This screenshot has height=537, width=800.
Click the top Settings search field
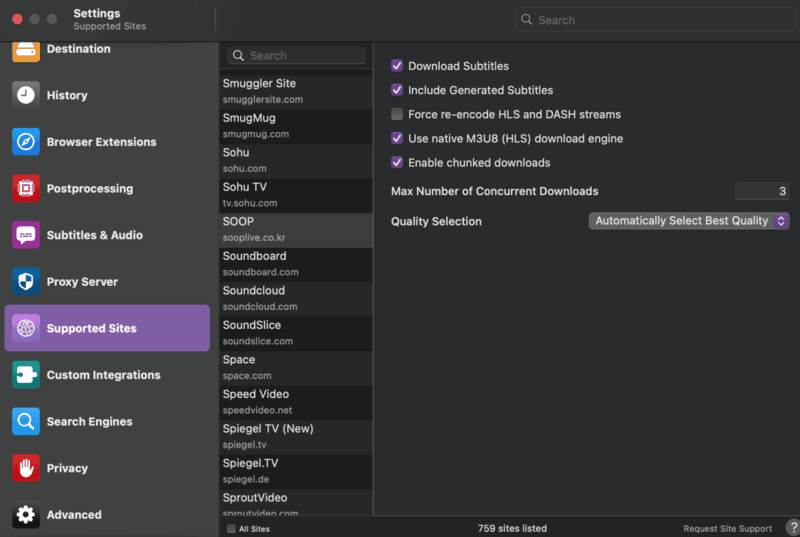655,20
